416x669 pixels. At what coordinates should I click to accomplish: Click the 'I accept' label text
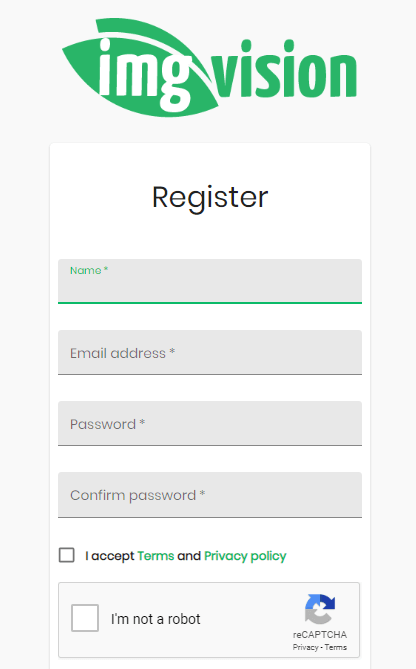pyautogui.click(x=110, y=556)
